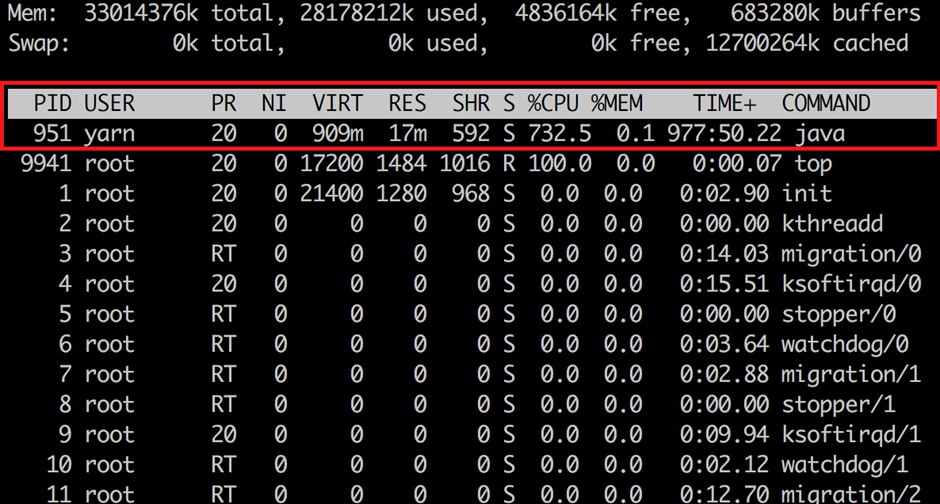Click the migration/0 command text

point(851,254)
